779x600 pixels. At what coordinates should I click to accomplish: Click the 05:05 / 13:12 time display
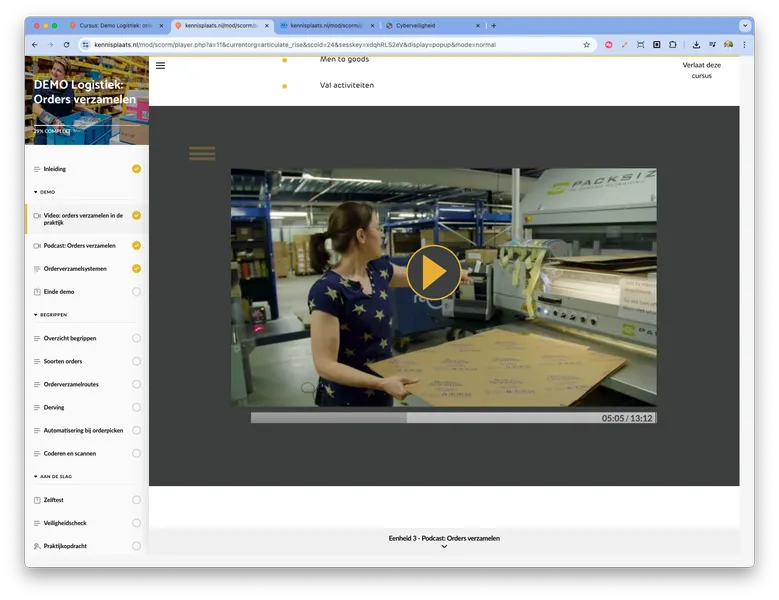click(x=627, y=418)
